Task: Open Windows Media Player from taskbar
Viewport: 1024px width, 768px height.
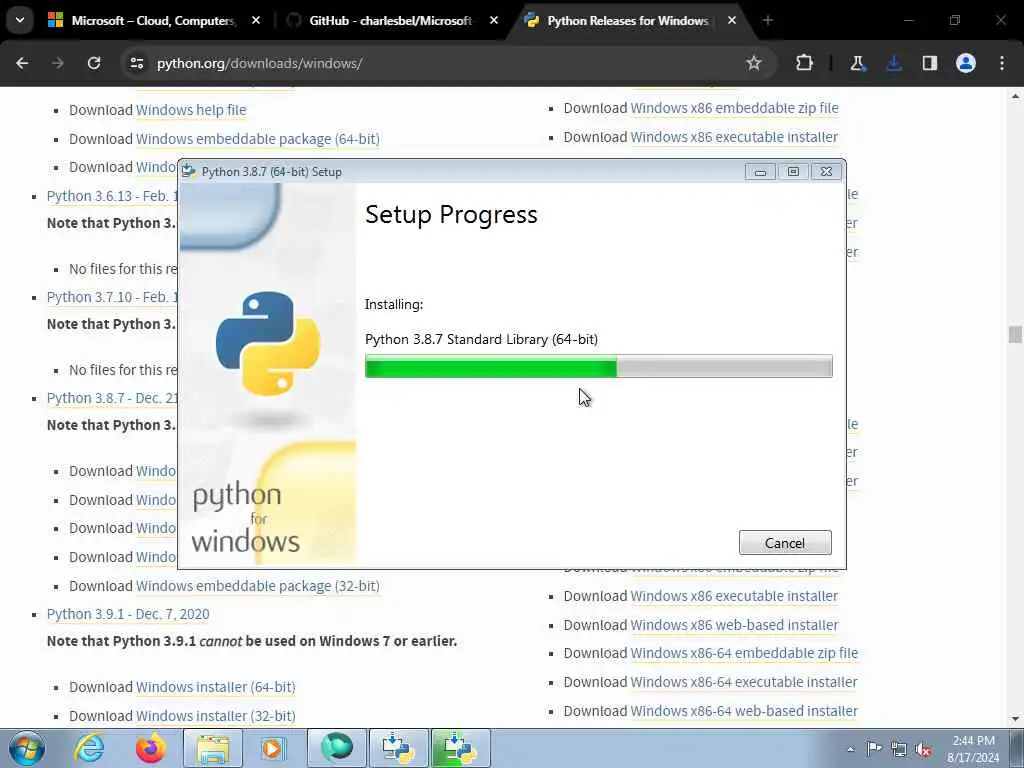Action: 273,748
